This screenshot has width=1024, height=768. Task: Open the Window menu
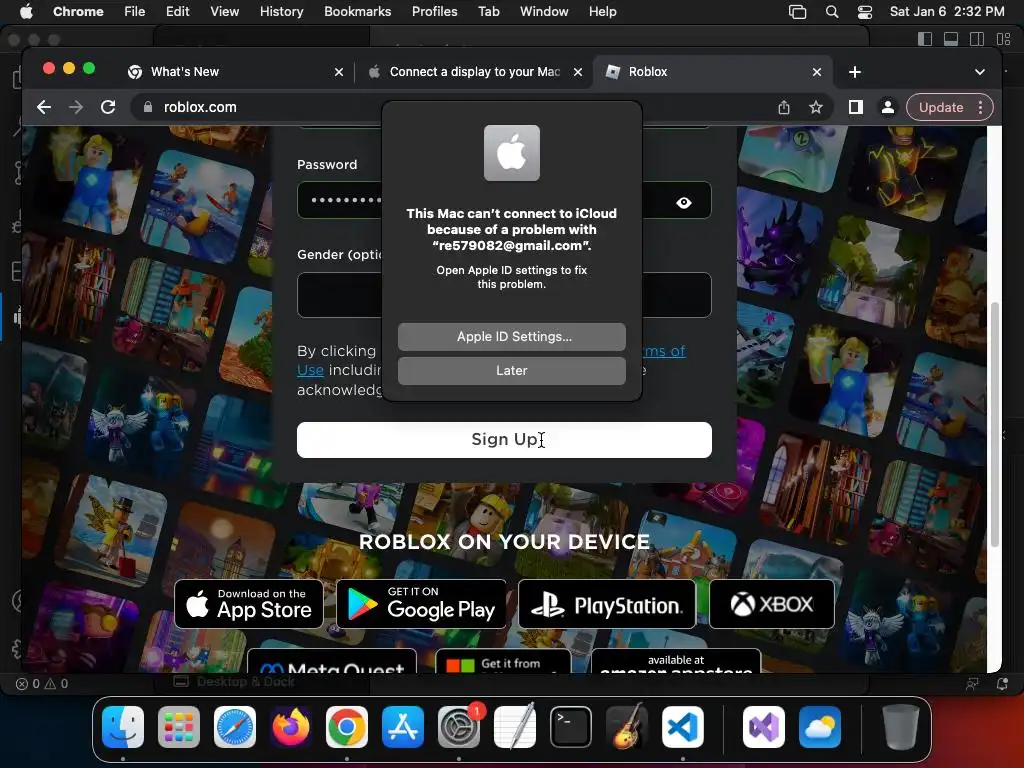click(544, 11)
